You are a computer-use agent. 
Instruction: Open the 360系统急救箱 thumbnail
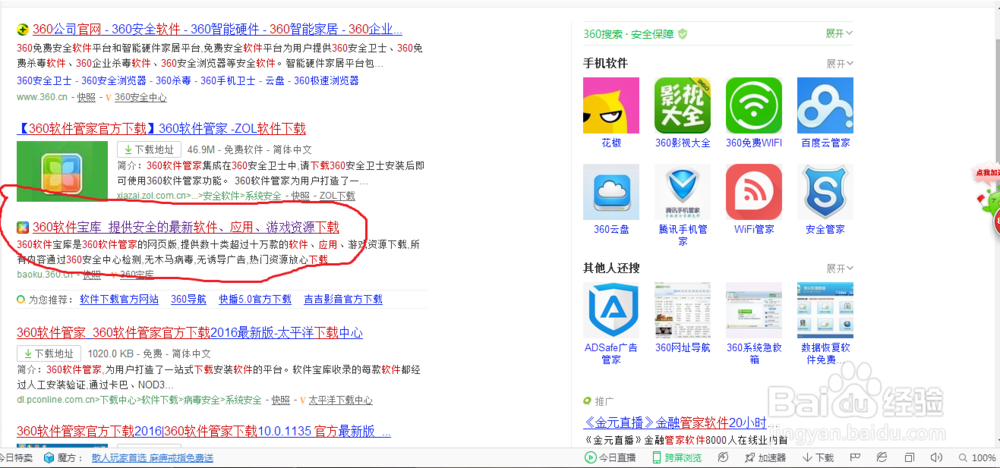(x=754, y=310)
